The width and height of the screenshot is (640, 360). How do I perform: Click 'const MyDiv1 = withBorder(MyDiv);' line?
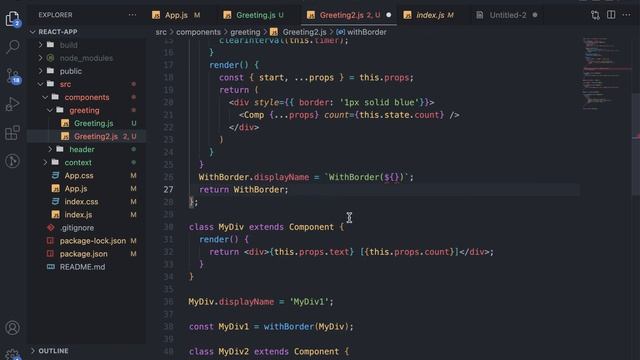pos(271,327)
